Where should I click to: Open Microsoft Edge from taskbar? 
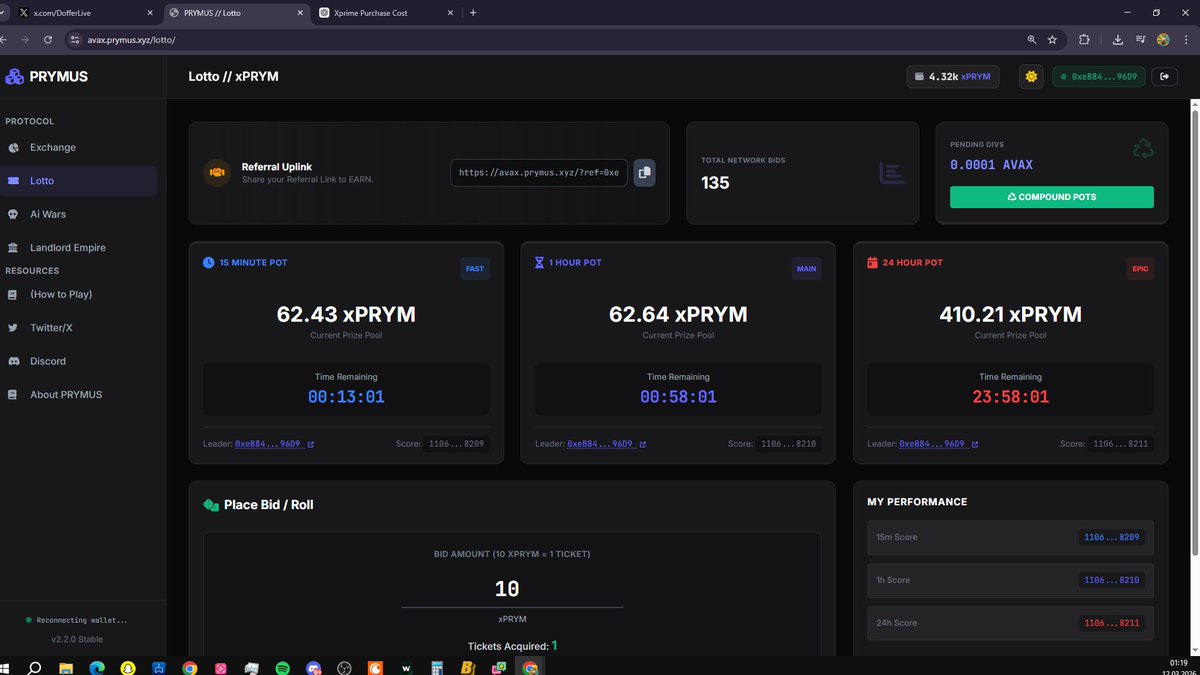point(97,667)
